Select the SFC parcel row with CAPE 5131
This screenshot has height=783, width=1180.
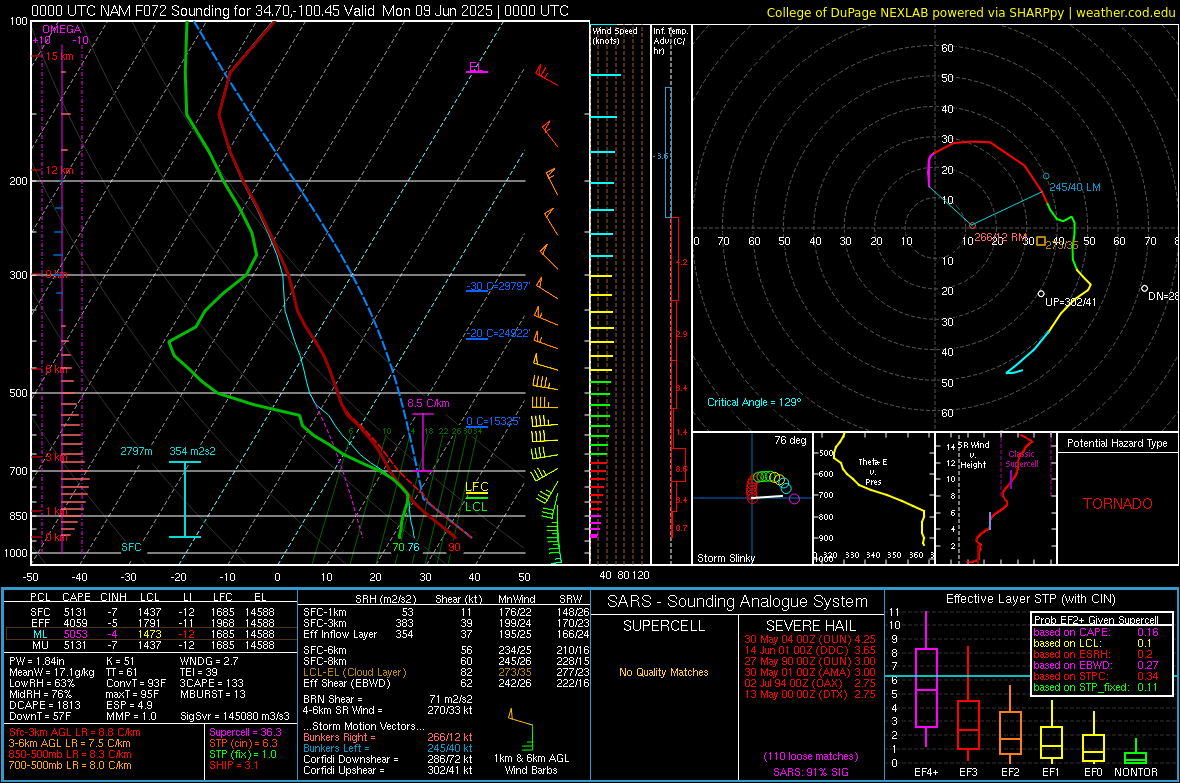(x=151, y=612)
